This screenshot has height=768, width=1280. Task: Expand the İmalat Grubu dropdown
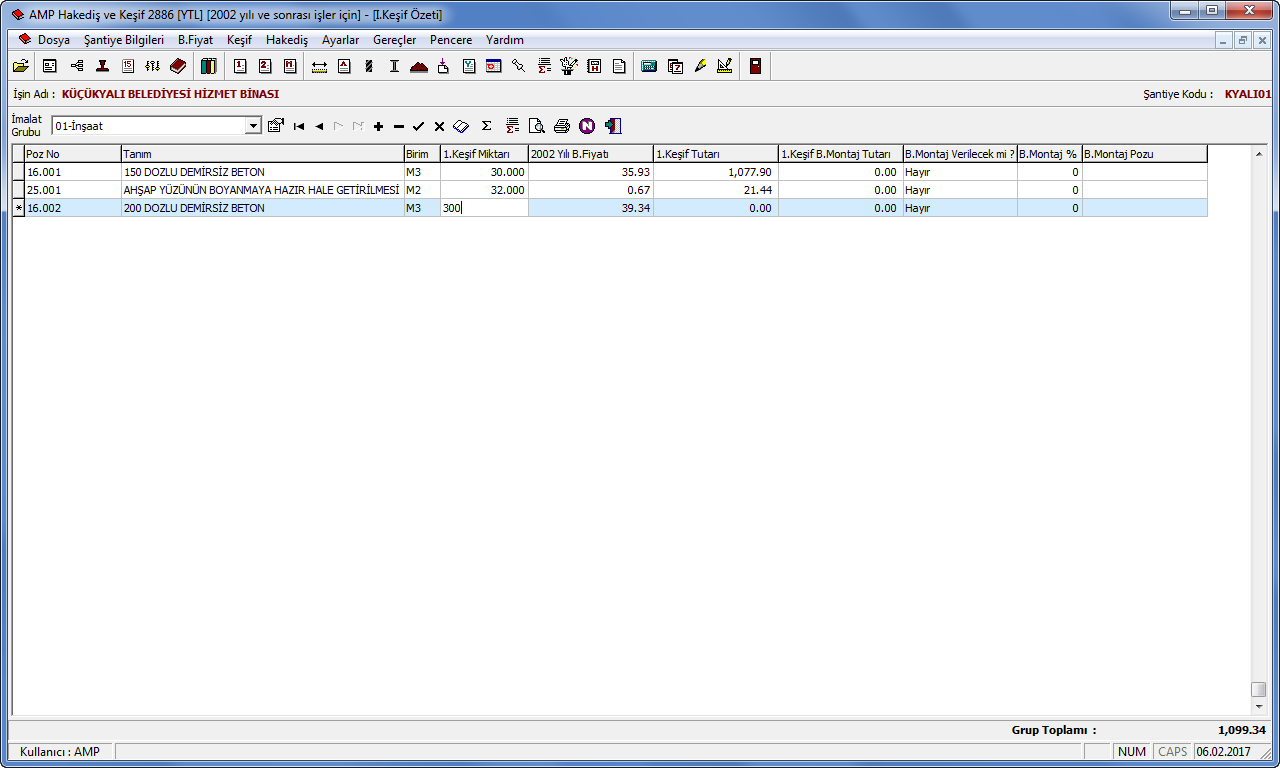click(253, 126)
